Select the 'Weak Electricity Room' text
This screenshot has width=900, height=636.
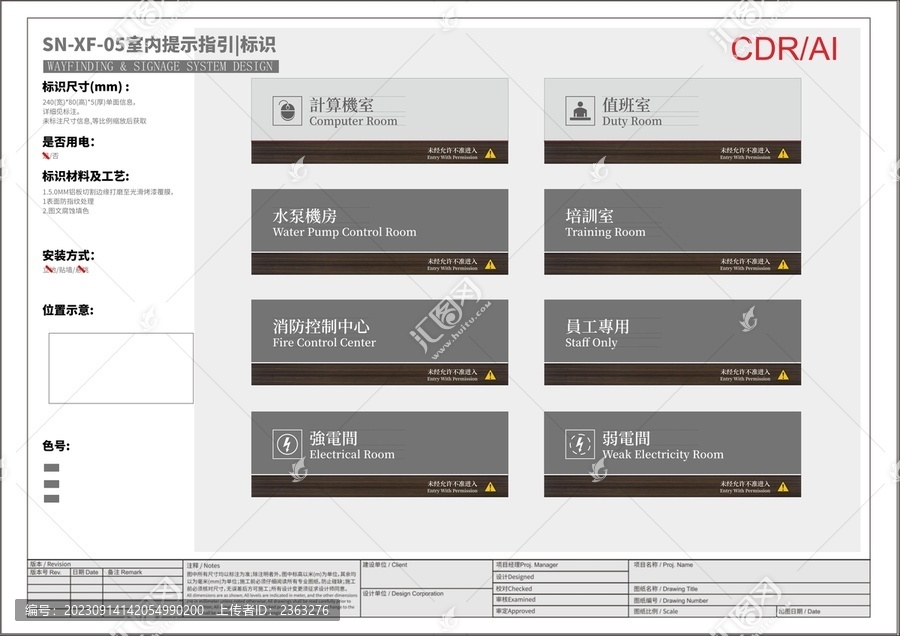tap(662, 455)
